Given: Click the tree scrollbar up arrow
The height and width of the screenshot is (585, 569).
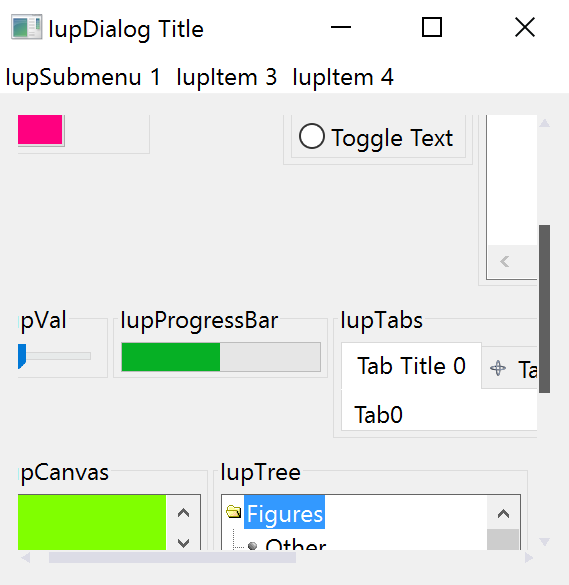Looking at the screenshot, I should click(x=503, y=514).
